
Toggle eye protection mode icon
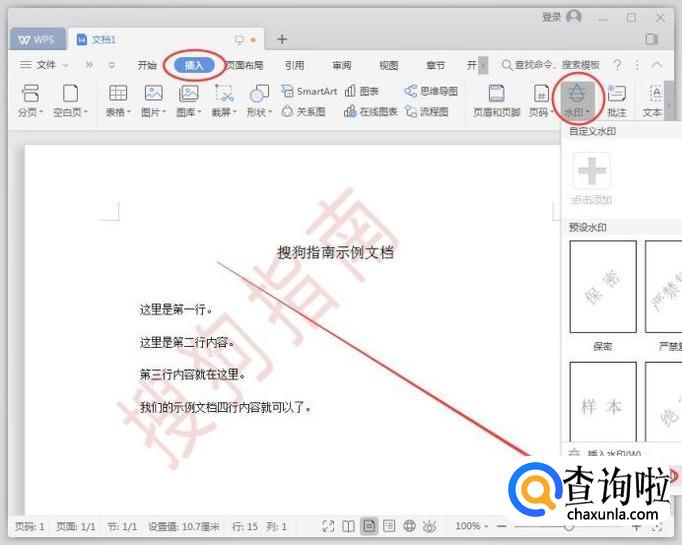click(429, 526)
